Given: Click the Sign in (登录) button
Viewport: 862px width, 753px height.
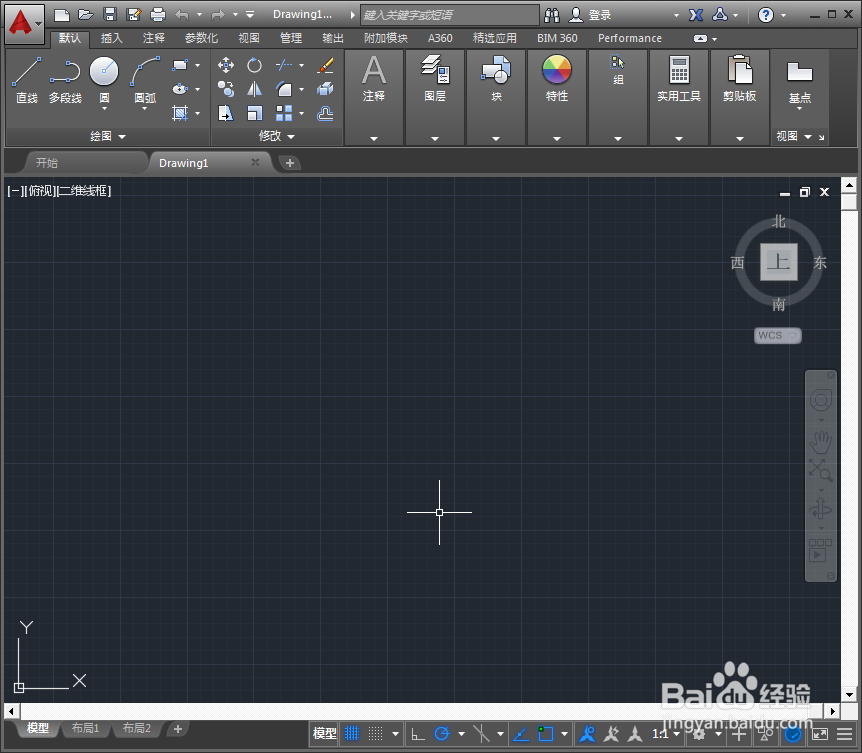Looking at the screenshot, I should tap(590, 15).
